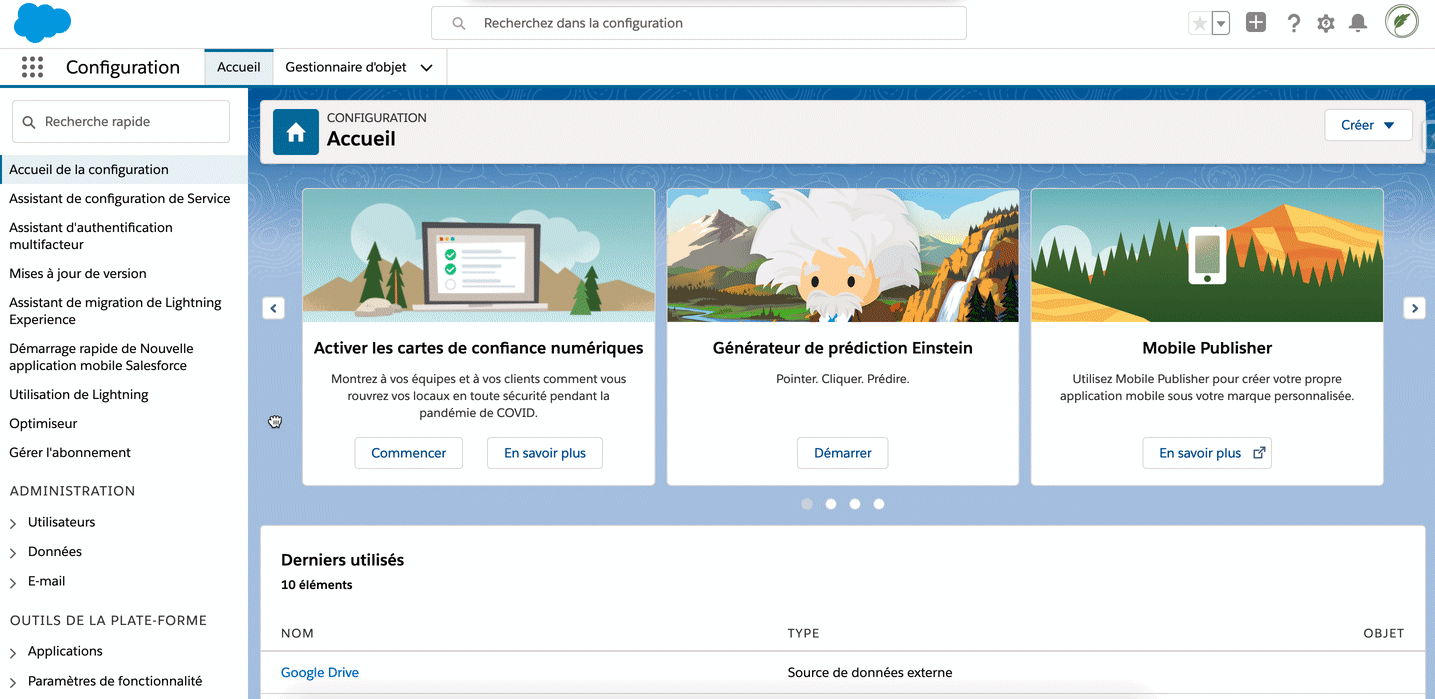Select Assistant de configuration de Service

pos(120,198)
